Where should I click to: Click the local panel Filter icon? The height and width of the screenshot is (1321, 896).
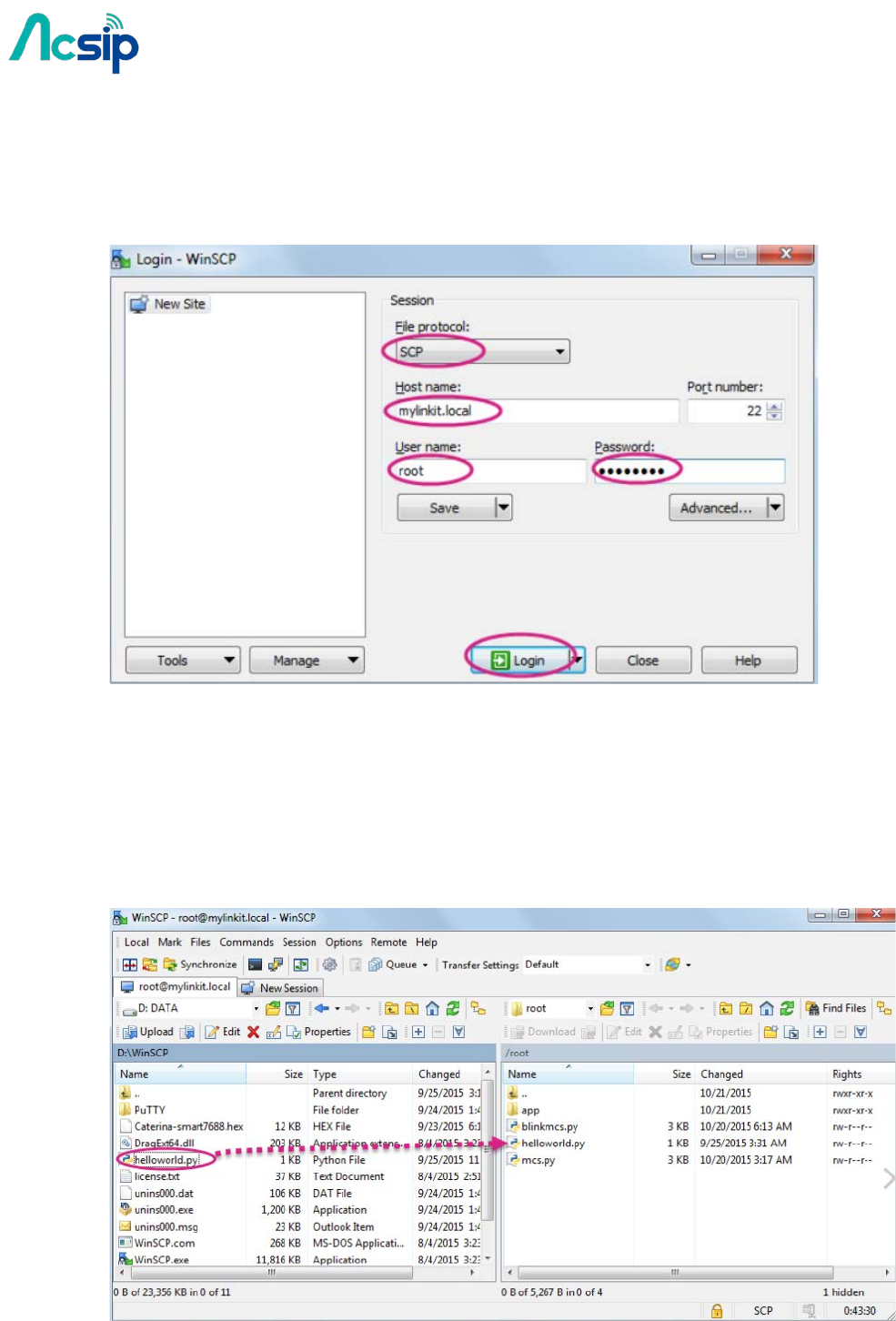point(293,1008)
